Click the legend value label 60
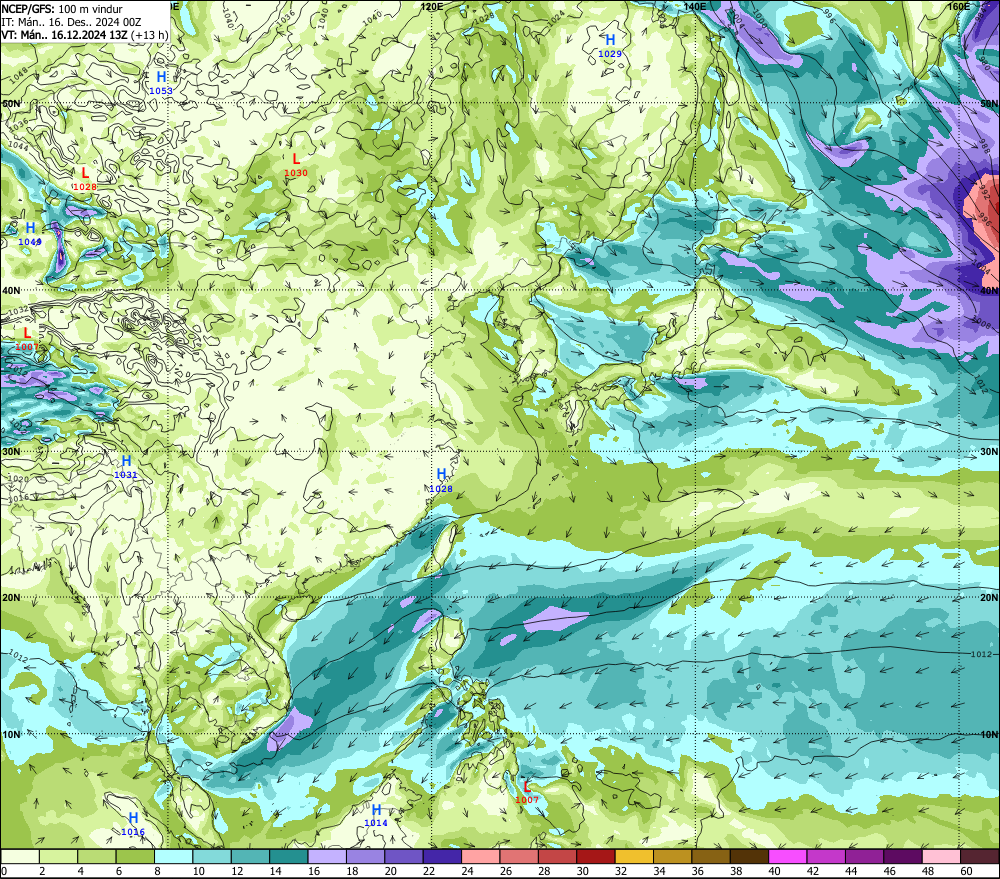Screen dimensions: 1000x879 966,871
